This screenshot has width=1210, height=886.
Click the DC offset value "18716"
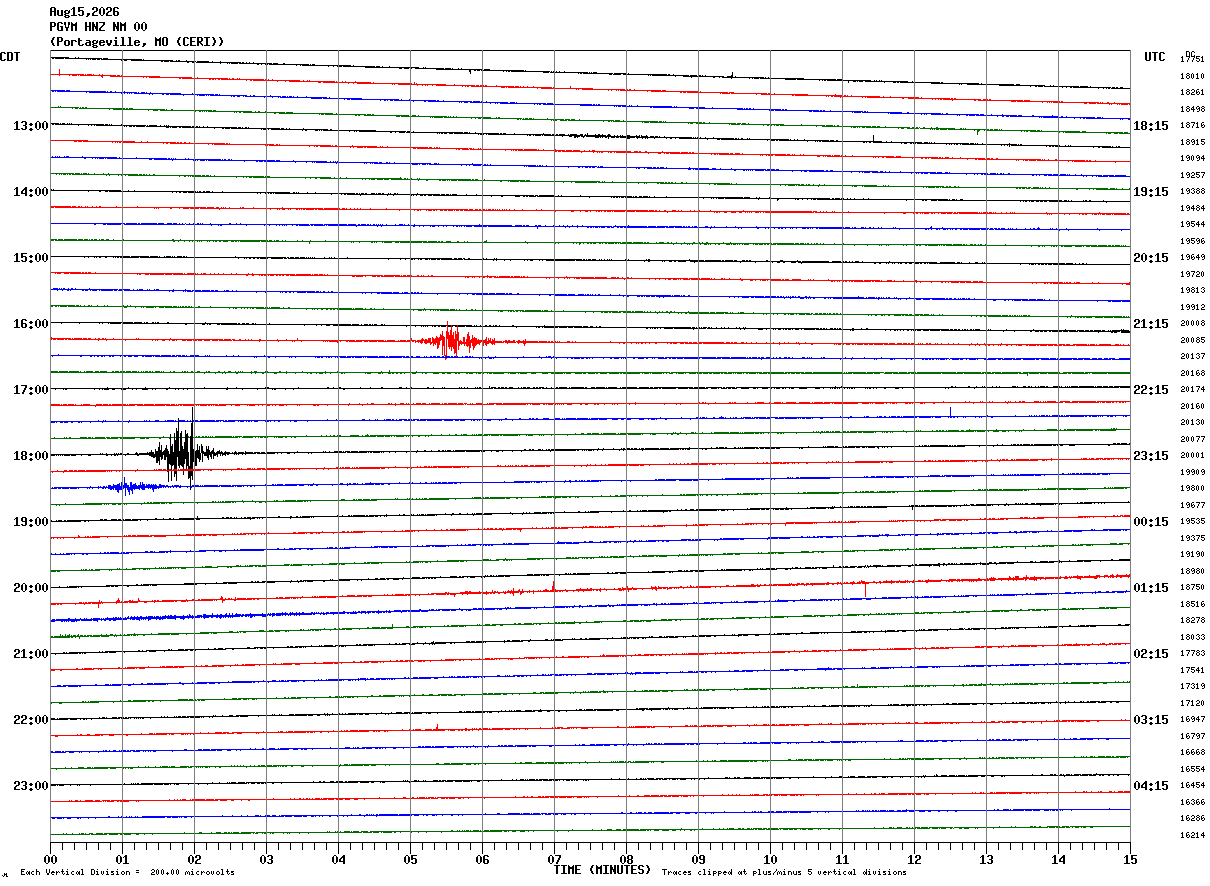pyautogui.click(x=1192, y=126)
